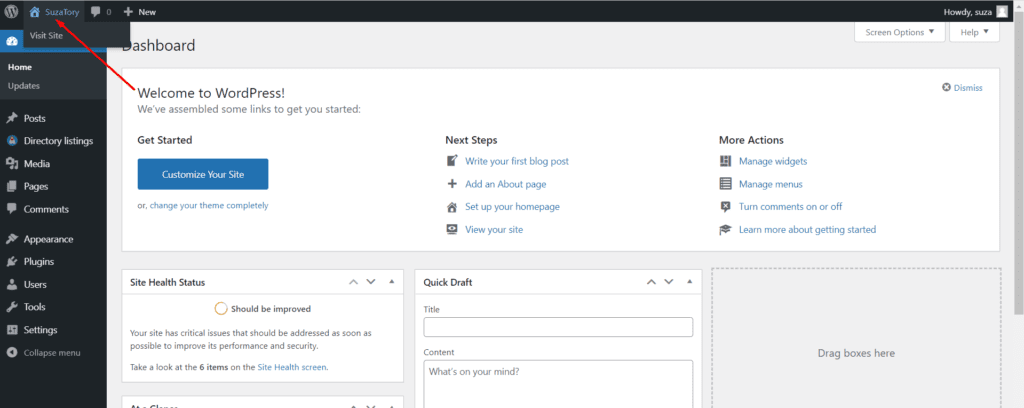Screen dimensions: 1024x408
Task: Click the SuzaTory home icon
Action: [x=35, y=12]
